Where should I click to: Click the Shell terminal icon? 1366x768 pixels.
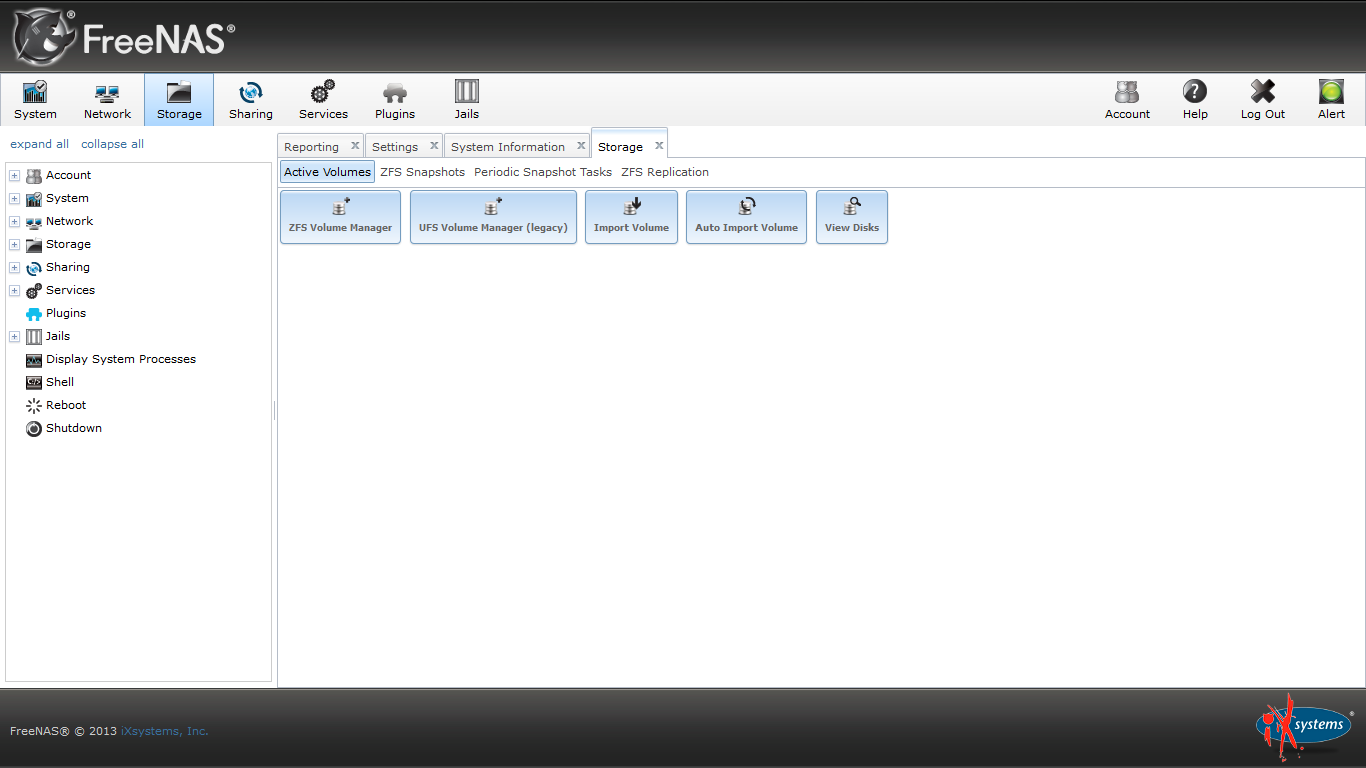tap(34, 383)
